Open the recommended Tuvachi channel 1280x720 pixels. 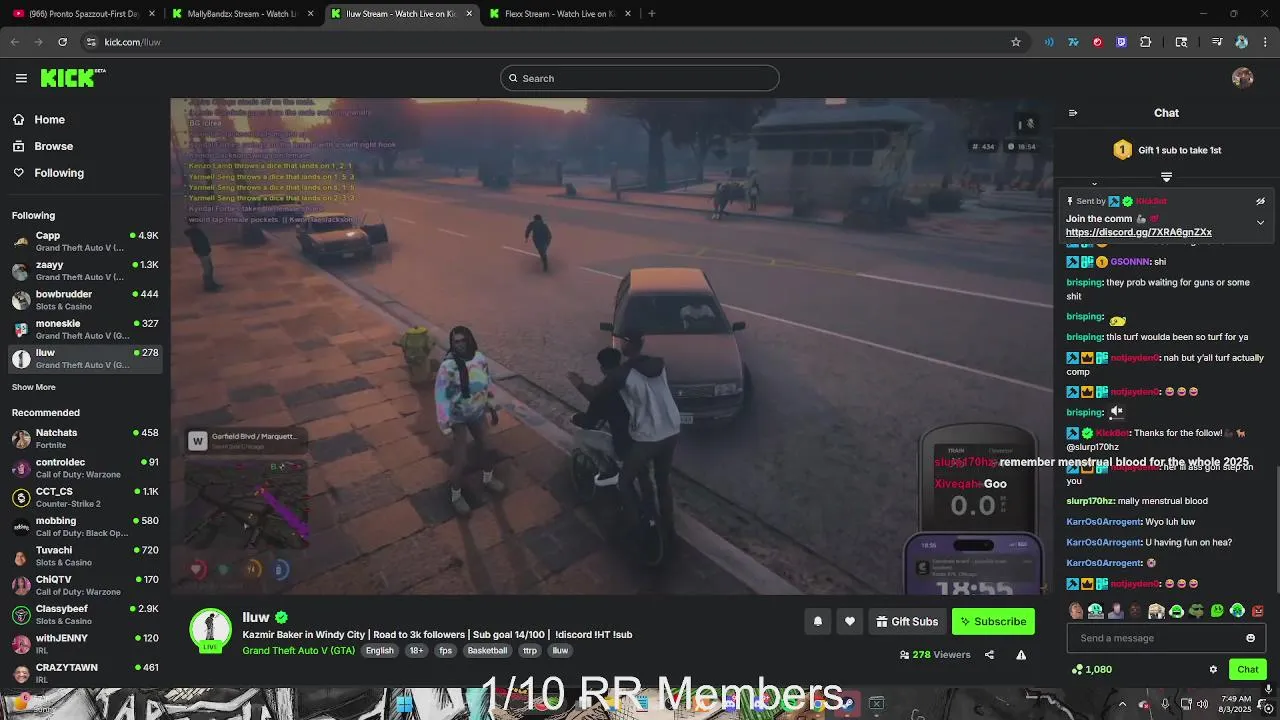(84, 556)
